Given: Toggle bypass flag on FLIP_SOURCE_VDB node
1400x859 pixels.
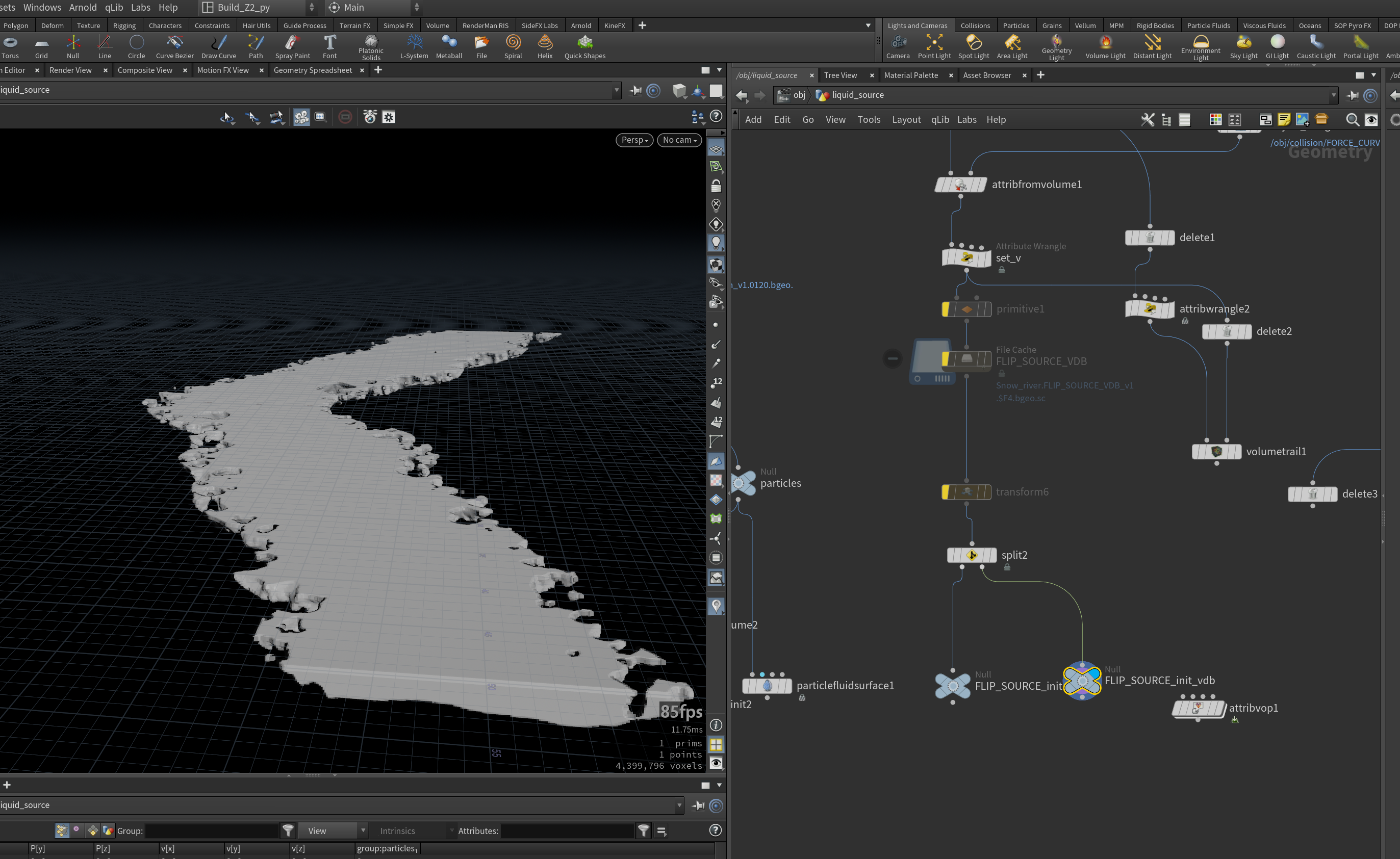Looking at the screenshot, I should point(946,359).
